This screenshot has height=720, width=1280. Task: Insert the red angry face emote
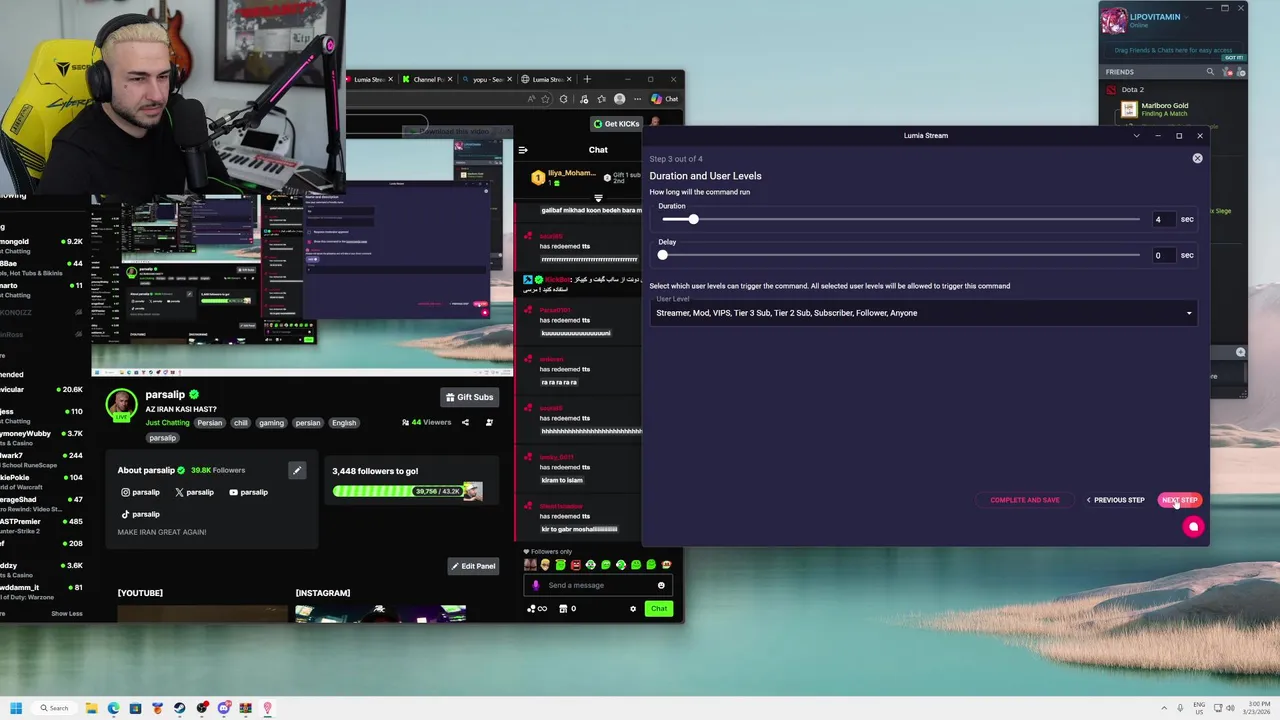[575, 565]
